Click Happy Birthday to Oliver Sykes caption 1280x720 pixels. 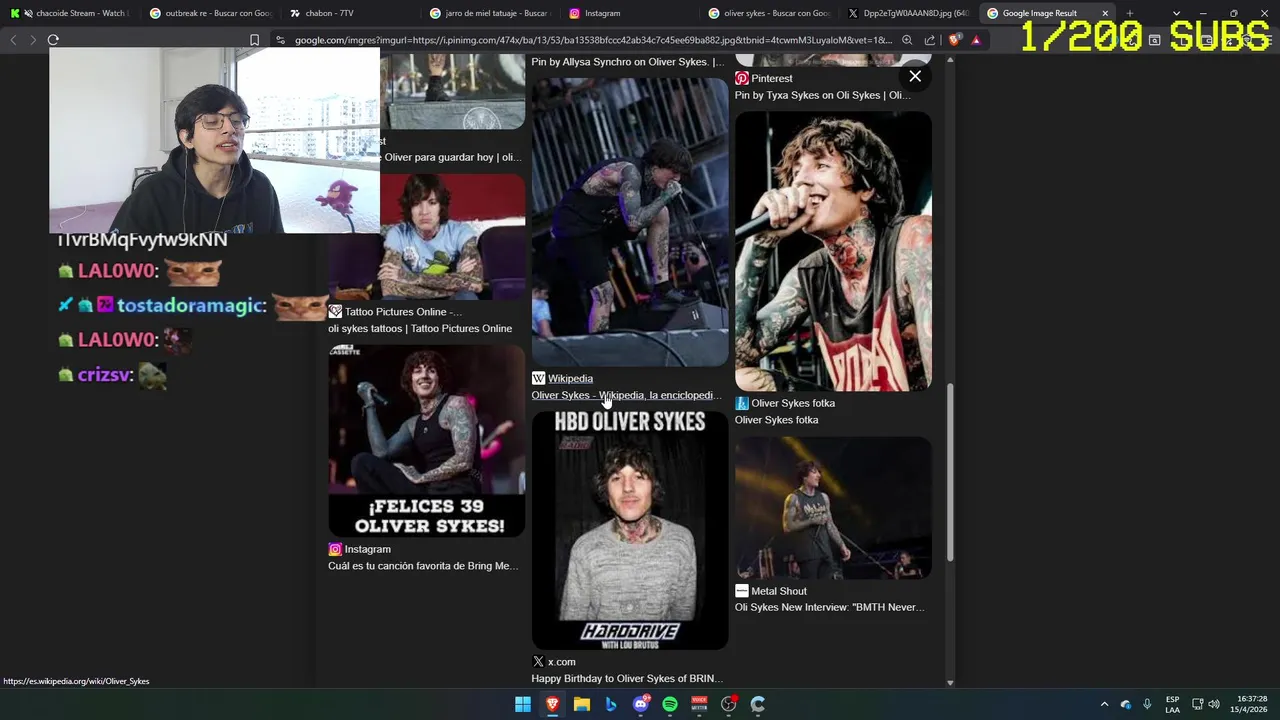point(627,679)
